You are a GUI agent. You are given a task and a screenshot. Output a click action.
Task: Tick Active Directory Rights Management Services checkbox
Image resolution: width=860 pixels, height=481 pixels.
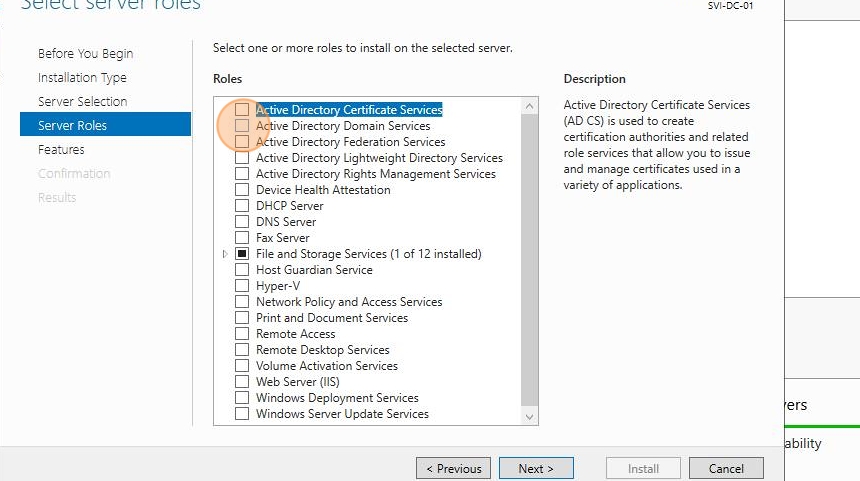point(242,174)
